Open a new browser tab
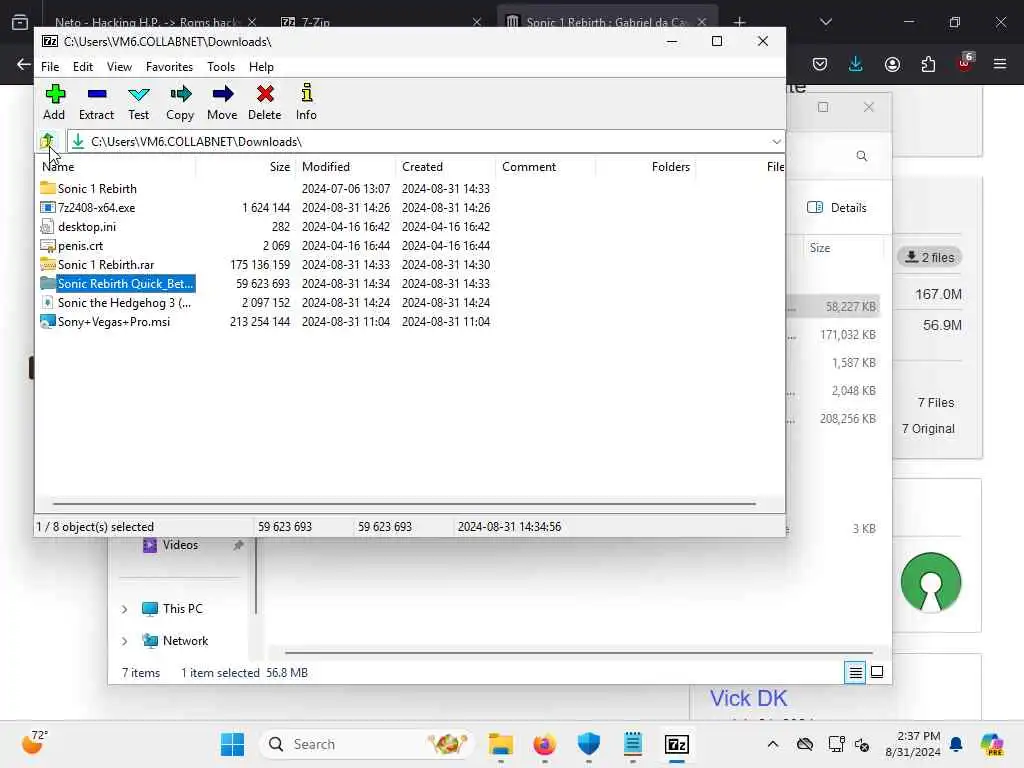 click(739, 22)
